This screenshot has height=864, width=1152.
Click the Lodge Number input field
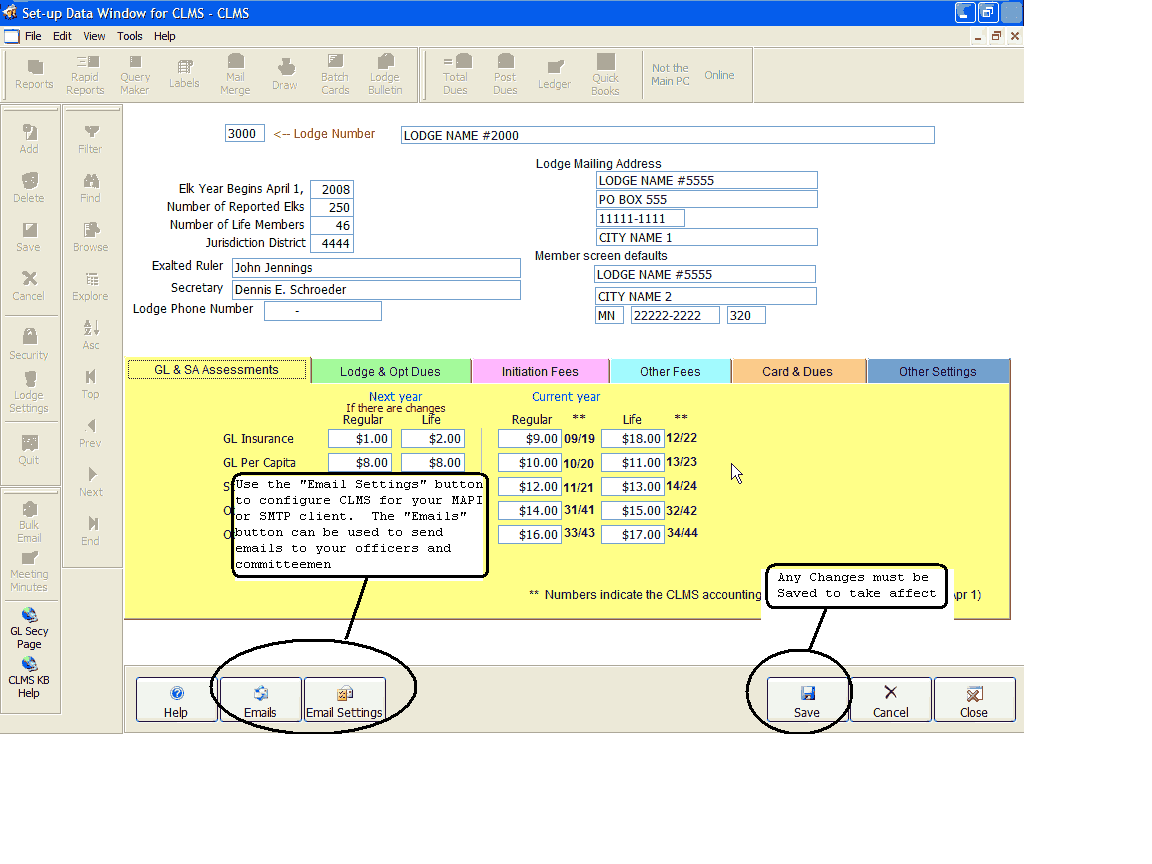coord(244,134)
